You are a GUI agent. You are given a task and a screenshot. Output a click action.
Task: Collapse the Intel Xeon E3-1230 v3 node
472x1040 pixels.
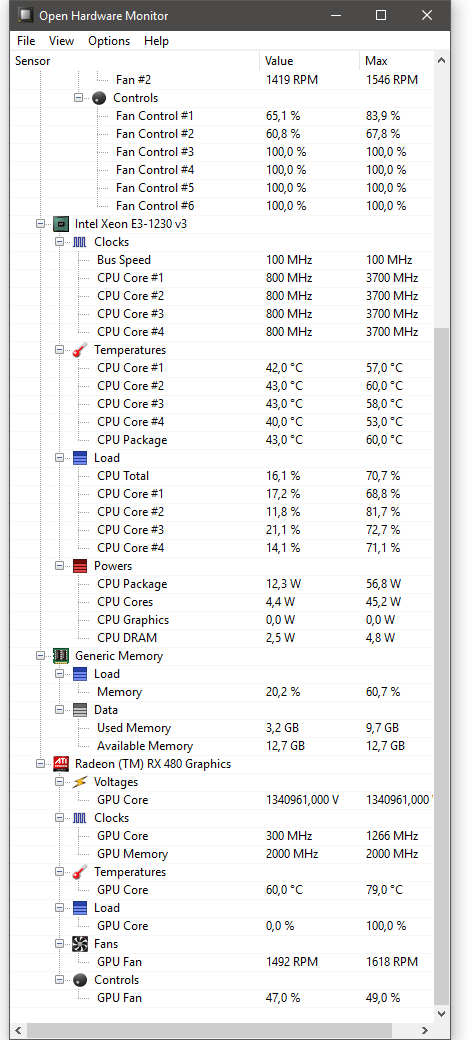click(40, 224)
